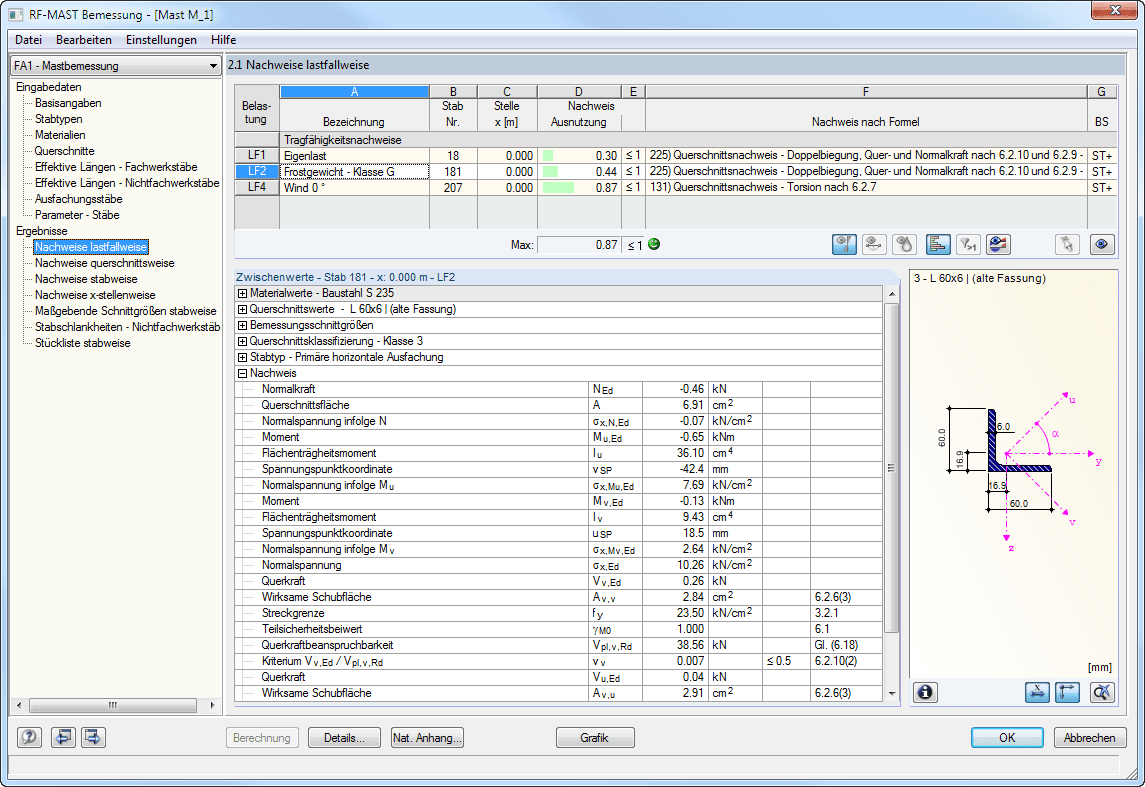Select the LF1 row header
Viewport: 1145px width, 787px height.
click(257, 156)
